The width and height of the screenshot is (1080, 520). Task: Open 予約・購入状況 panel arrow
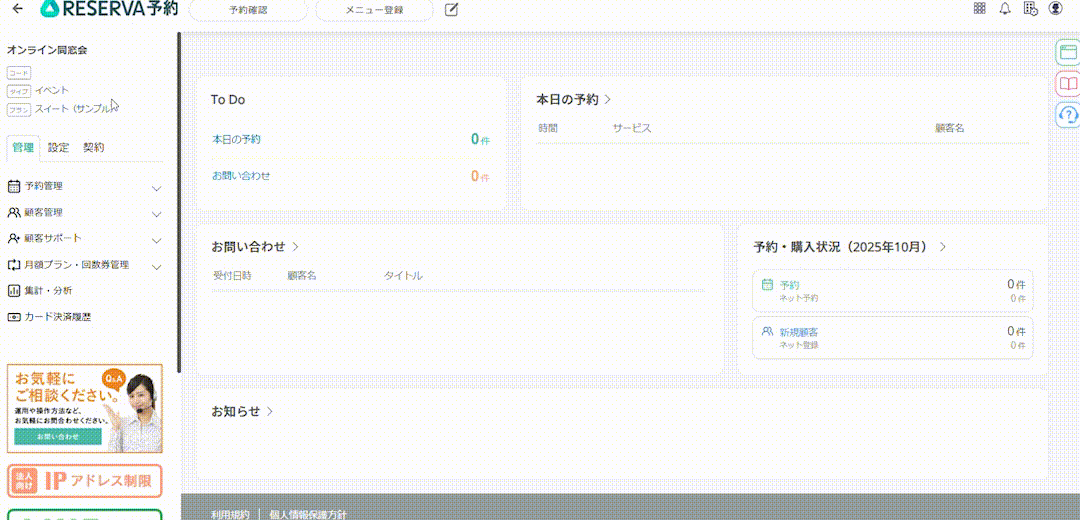pos(942,246)
